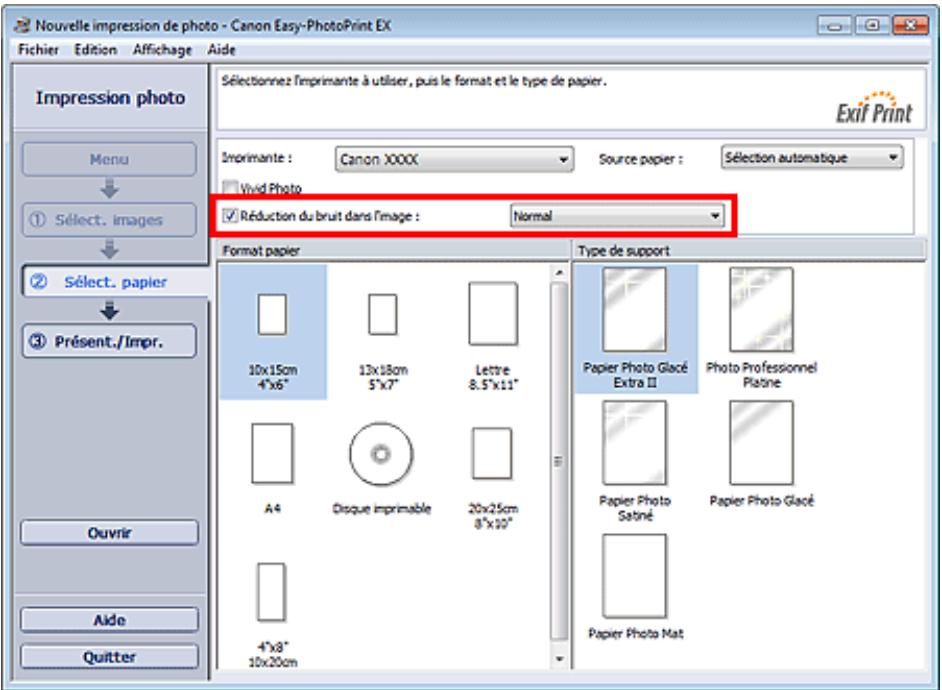Pick the 4"x8" 10x20cm paper icon
The height and width of the screenshot is (690, 942).
click(272, 592)
